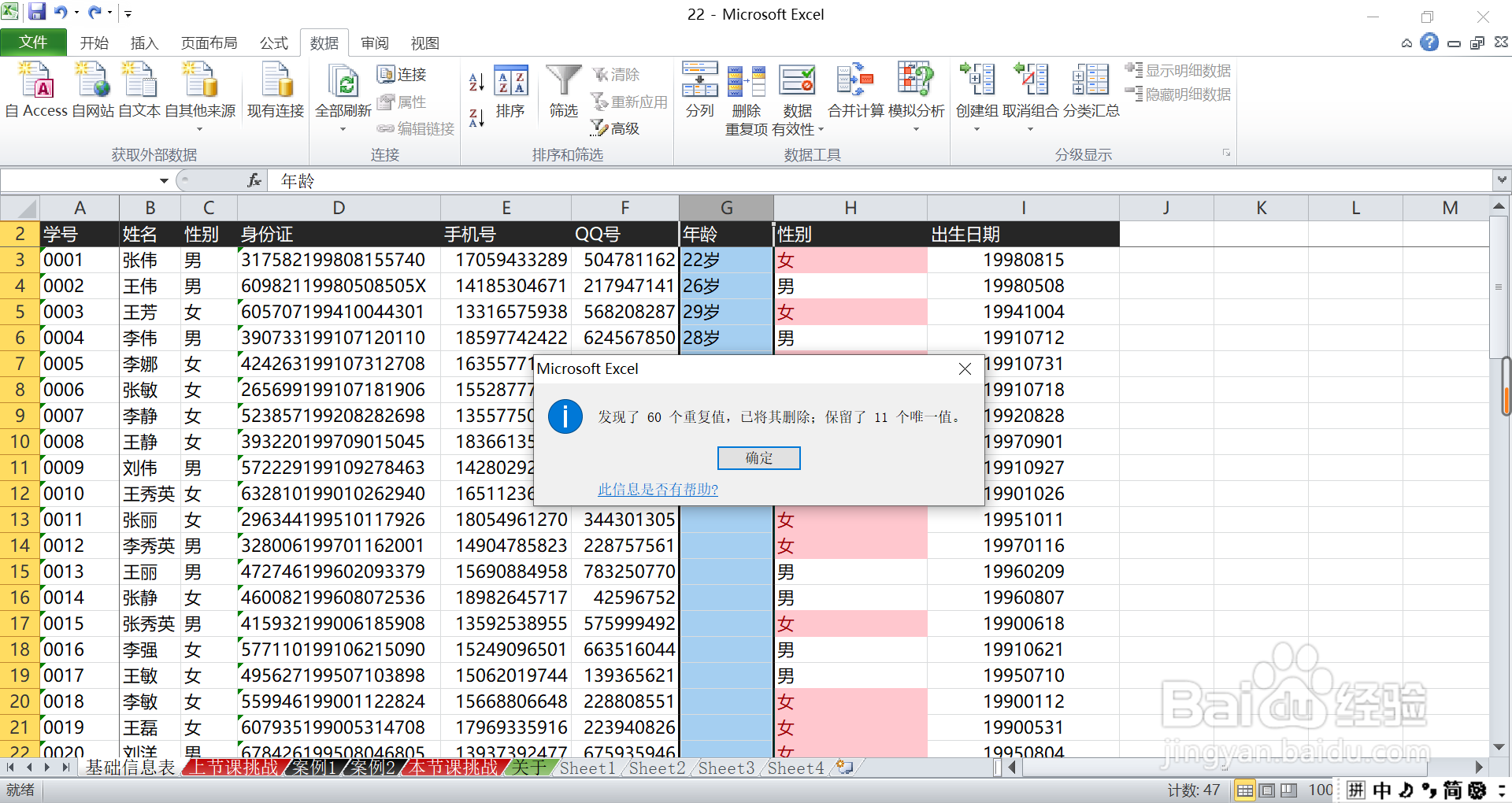Open the 基础信息表 sheet tab
Viewport: 1512px width, 803px height.
click(x=130, y=768)
